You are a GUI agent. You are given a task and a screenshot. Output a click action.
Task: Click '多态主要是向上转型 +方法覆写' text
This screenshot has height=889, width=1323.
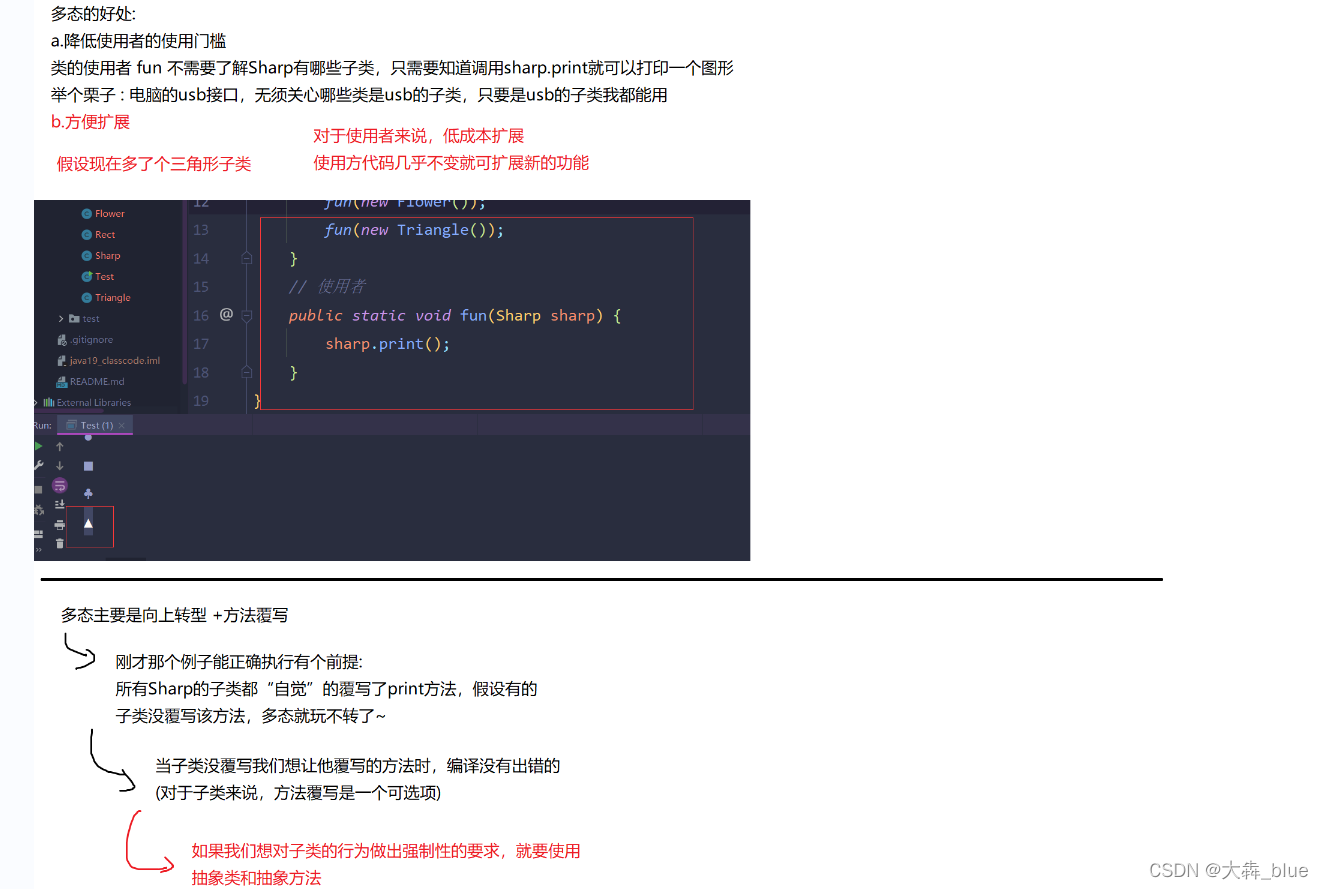[x=174, y=615]
